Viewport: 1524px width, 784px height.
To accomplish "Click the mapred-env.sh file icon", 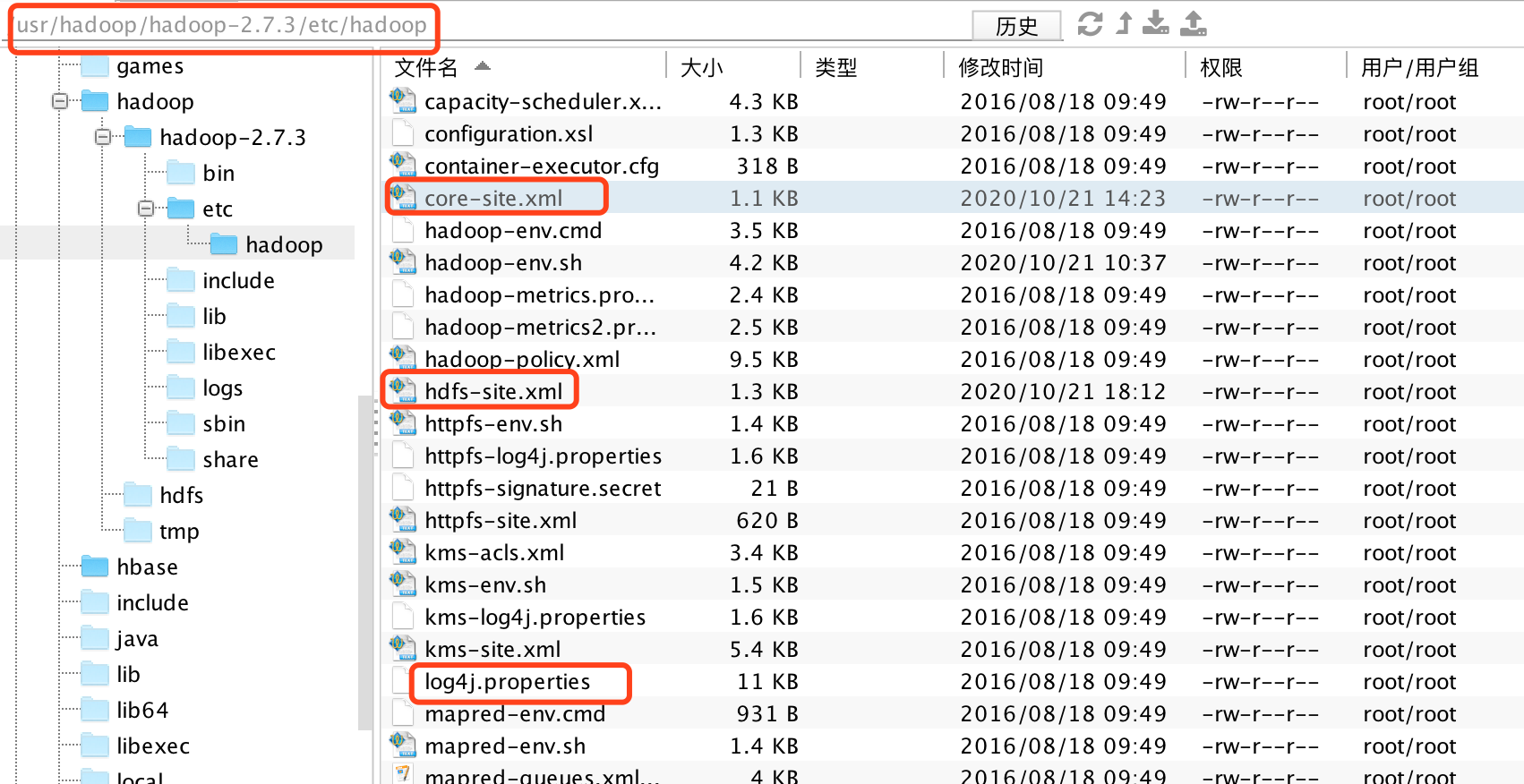I will pyautogui.click(x=403, y=745).
